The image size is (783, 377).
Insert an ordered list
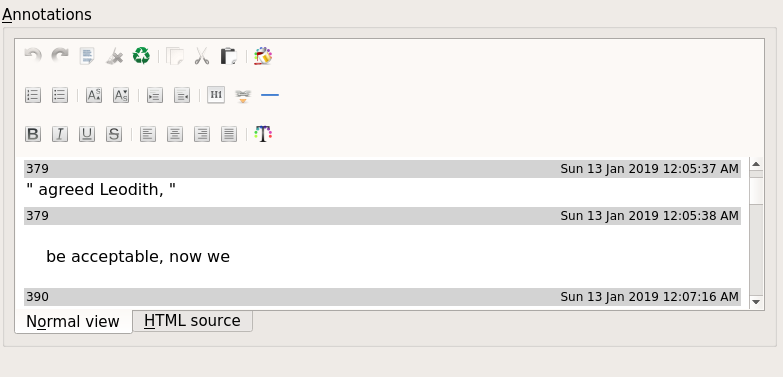click(x=33, y=95)
